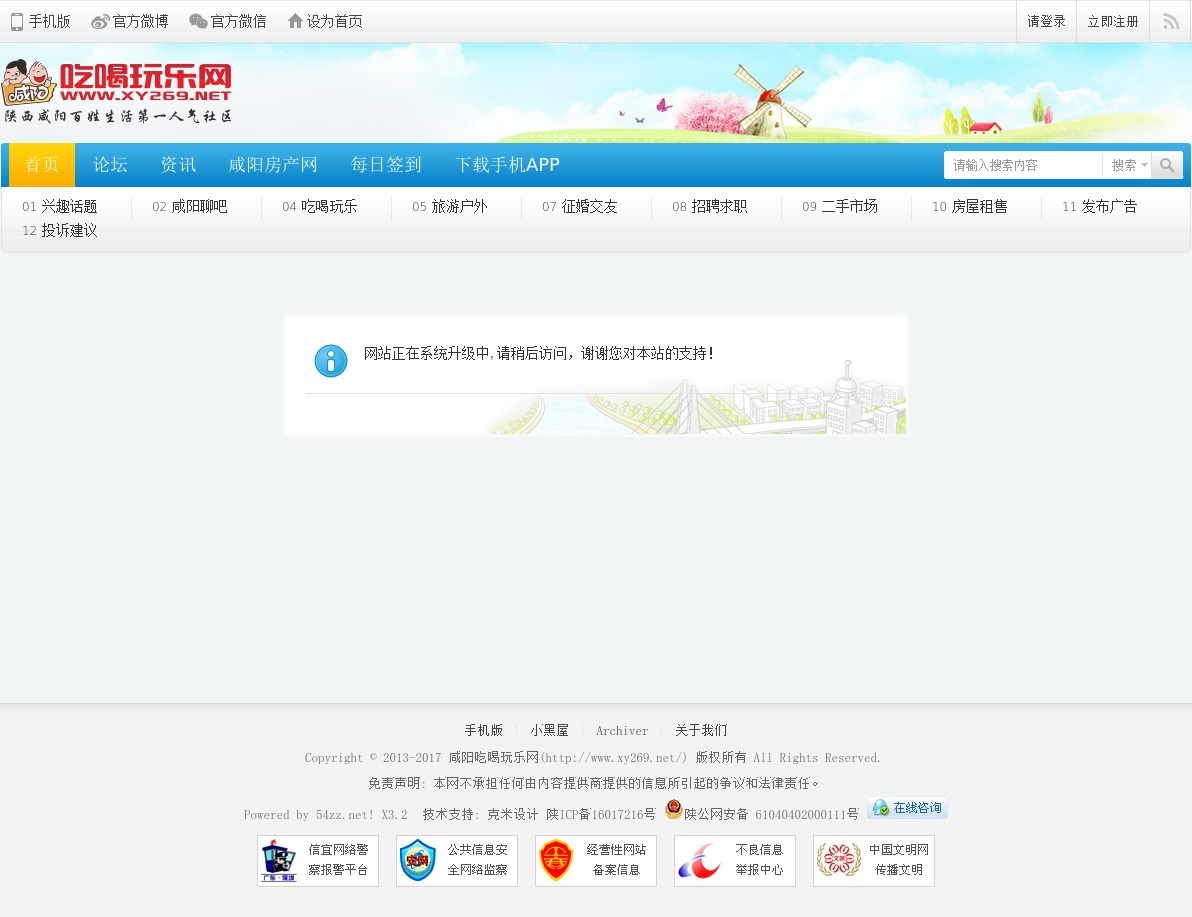Focus the 请输入搜索内容 search field
This screenshot has width=1192, height=917.
1022,165
